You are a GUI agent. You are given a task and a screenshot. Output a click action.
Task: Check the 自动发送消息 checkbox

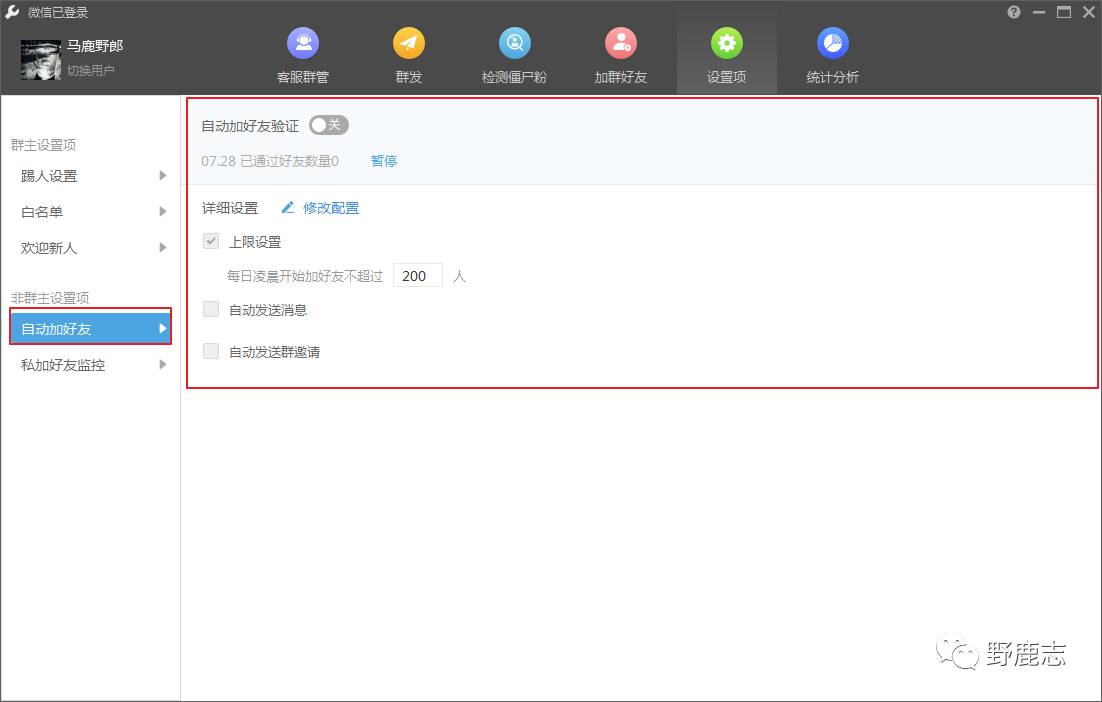pos(211,310)
